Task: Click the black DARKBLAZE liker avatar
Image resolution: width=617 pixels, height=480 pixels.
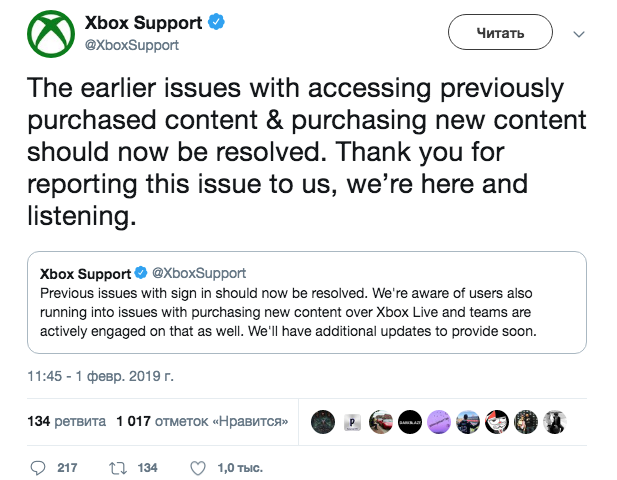Action: coord(410,421)
